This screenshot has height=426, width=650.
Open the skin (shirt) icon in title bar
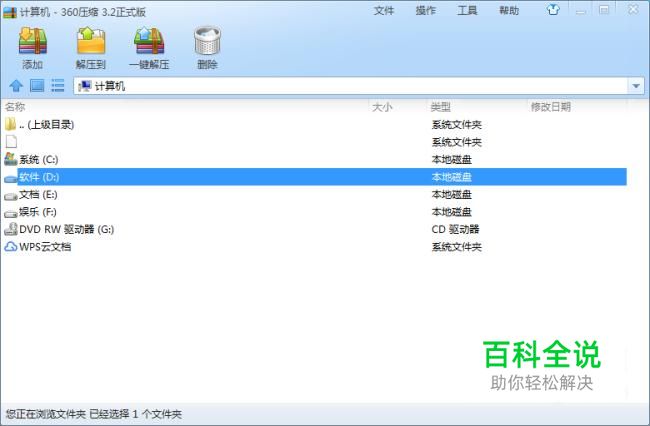553,10
